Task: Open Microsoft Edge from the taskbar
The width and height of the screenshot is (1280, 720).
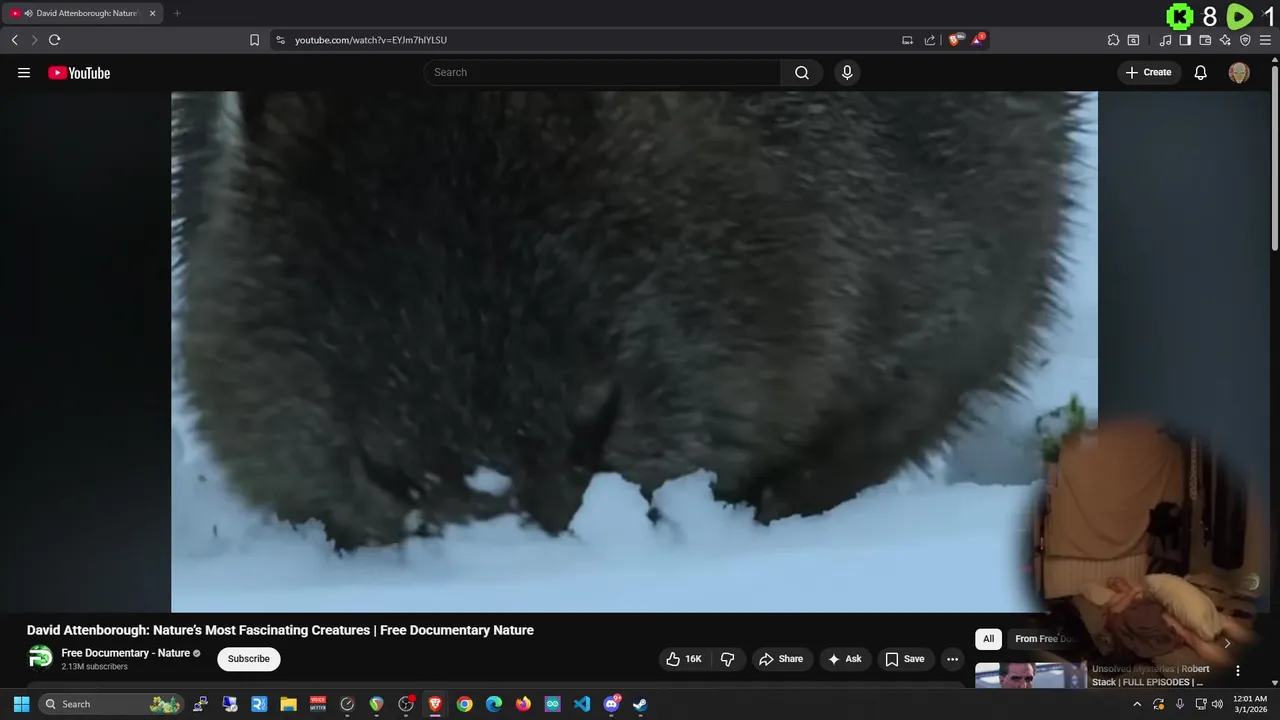Action: [494, 704]
